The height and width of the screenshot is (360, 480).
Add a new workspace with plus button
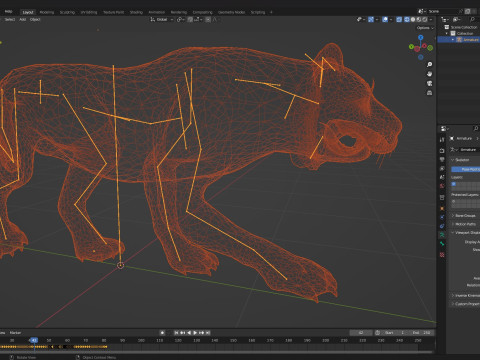tap(271, 12)
